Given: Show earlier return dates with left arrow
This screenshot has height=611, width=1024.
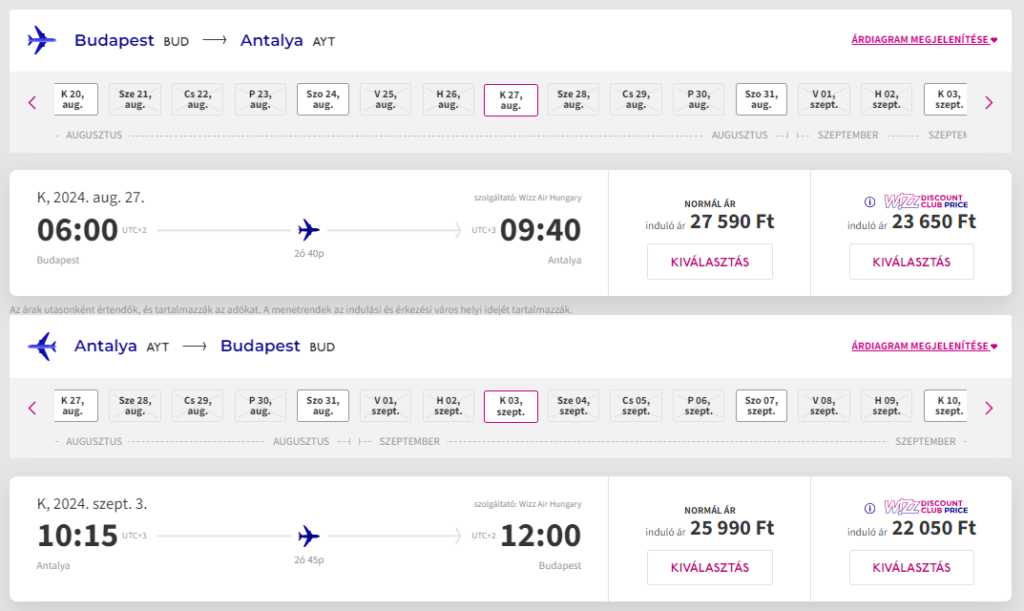Looking at the screenshot, I should tap(32, 409).
